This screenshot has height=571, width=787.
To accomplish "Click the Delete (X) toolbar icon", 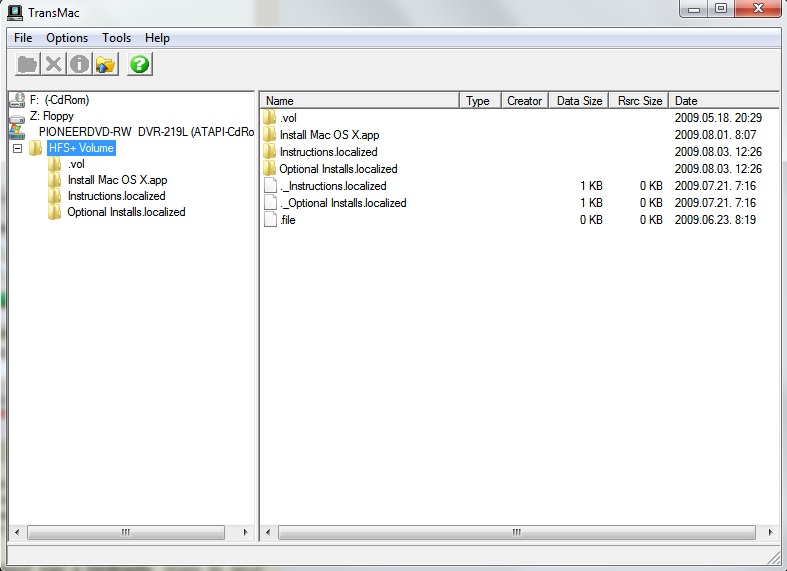I will click(53, 64).
